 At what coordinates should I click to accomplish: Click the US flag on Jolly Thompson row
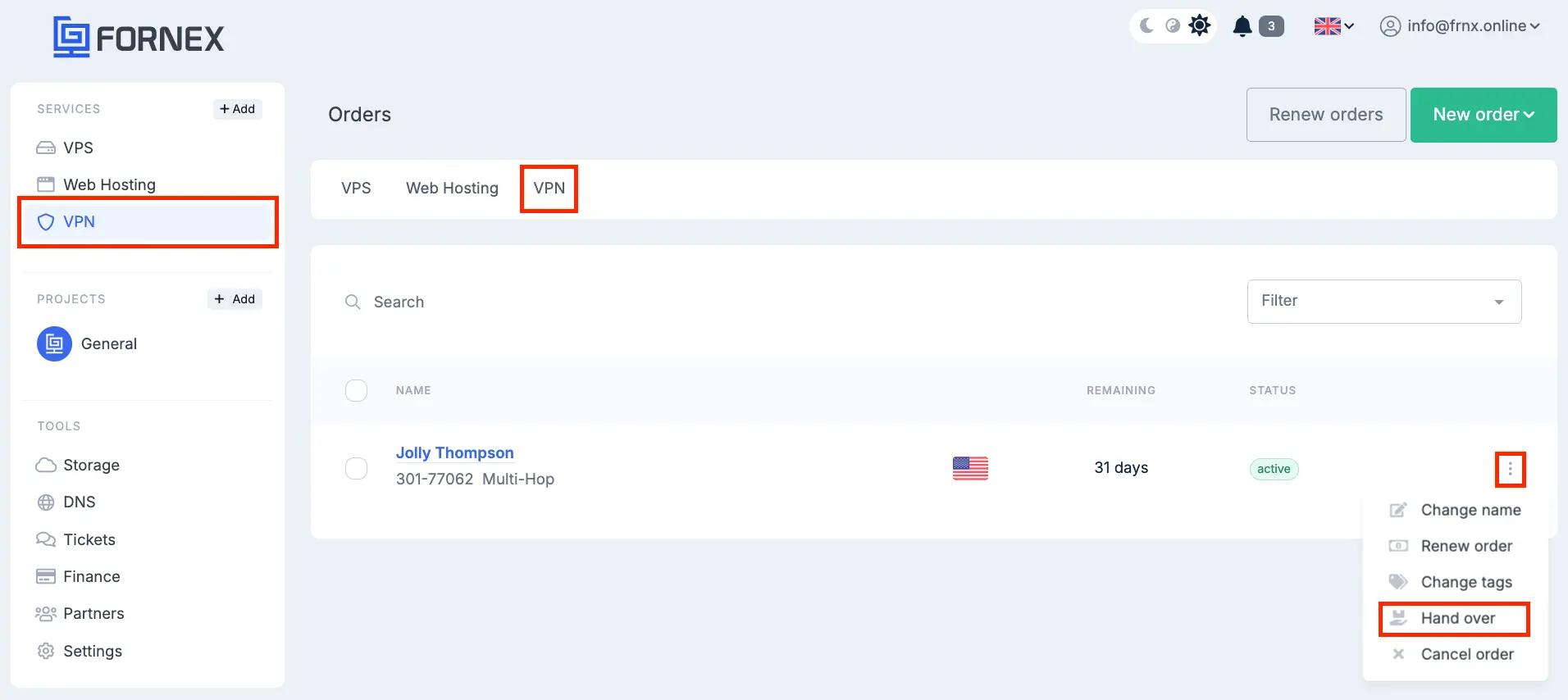(970, 468)
